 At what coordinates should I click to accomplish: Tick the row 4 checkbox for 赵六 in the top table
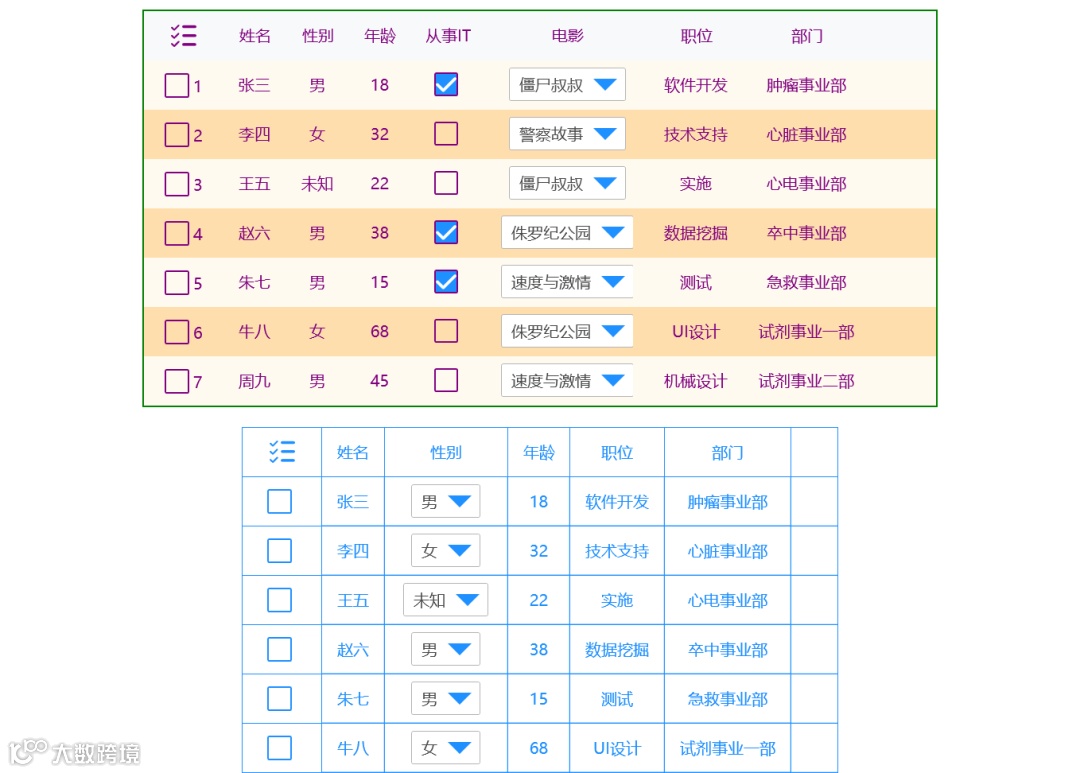pyautogui.click(x=176, y=233)
